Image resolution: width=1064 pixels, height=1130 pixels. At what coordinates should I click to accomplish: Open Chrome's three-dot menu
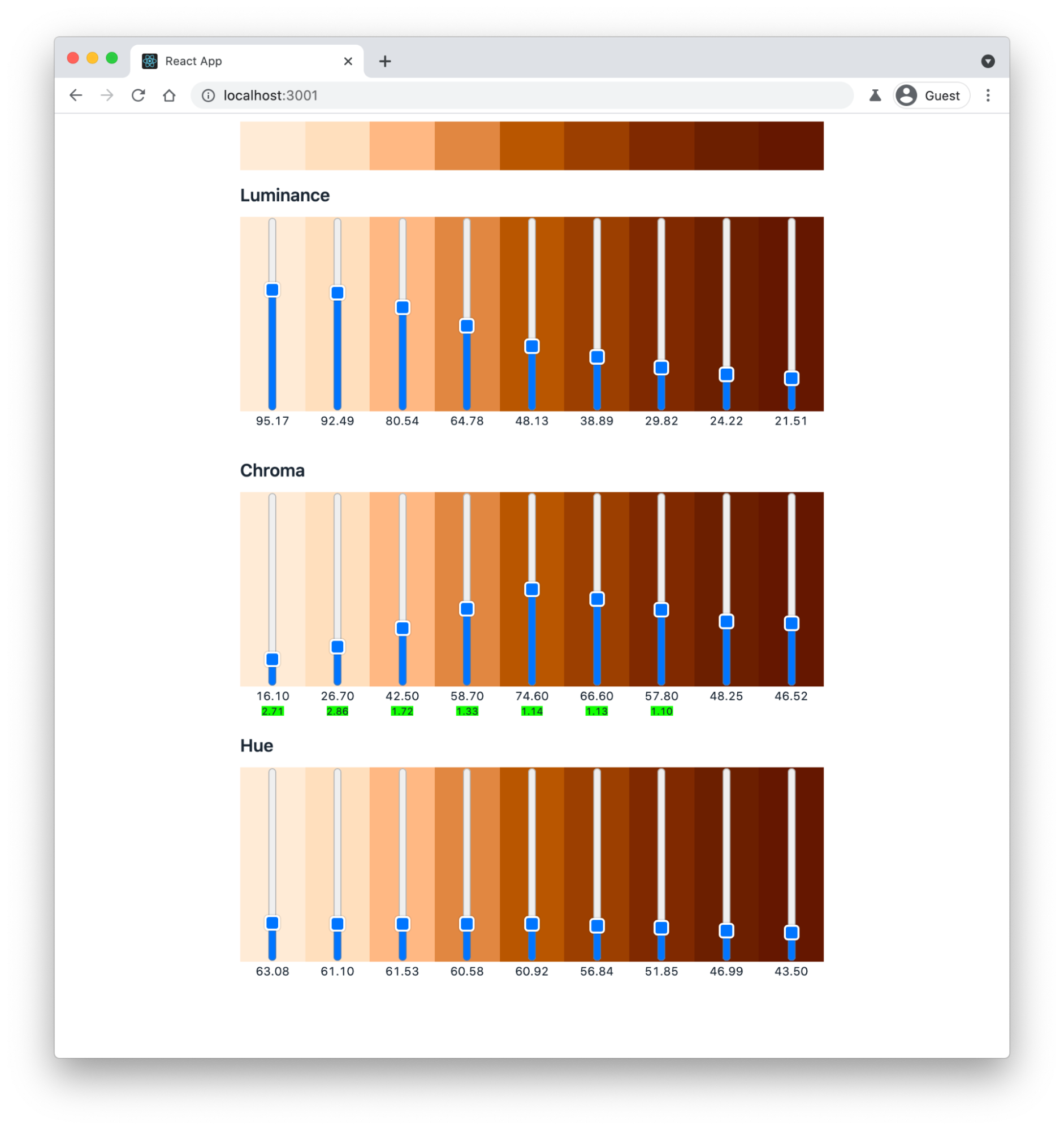point(988,96)
